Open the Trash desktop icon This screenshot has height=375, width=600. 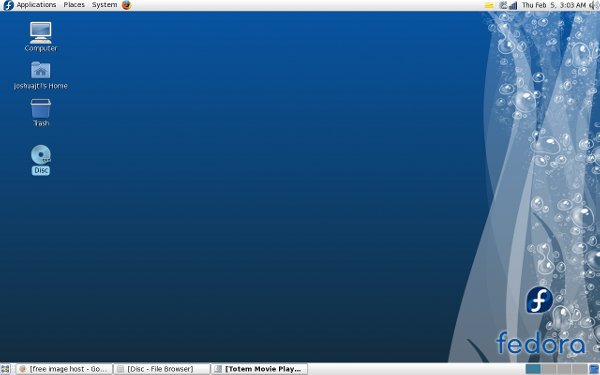(x=41, y=112)
